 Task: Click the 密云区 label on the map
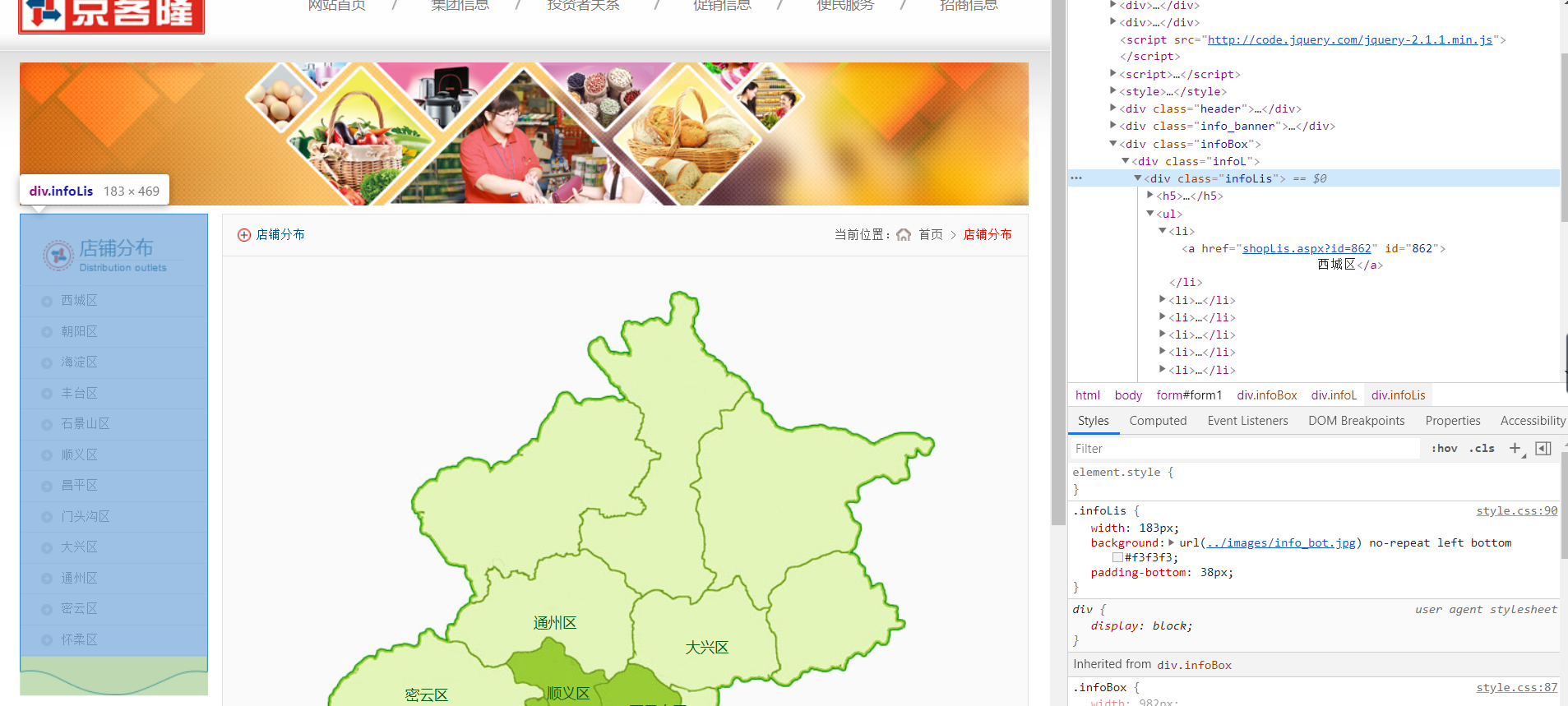click(427, 695)
